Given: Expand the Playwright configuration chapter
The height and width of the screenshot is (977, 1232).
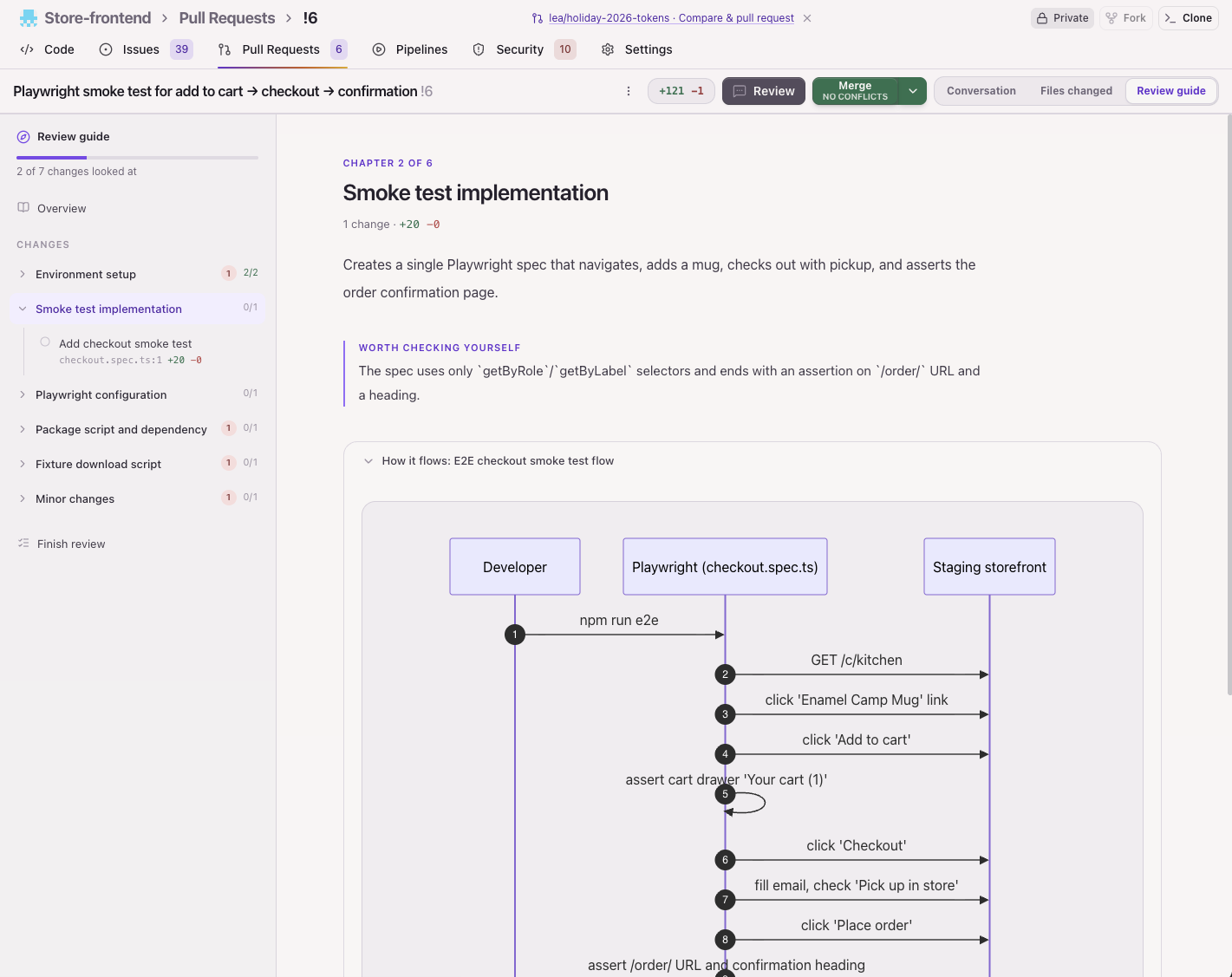Looking at the screenshot, I should point(23,394).
